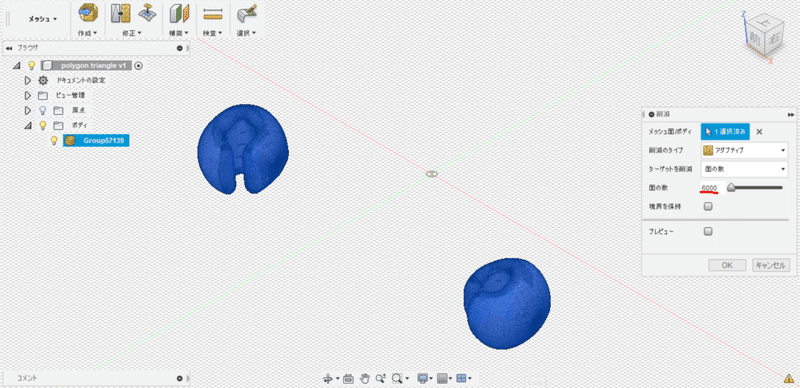The image size is (800, 388).
Task: Click the 1 選択済み selection button
Action: (x=725, y=131)
